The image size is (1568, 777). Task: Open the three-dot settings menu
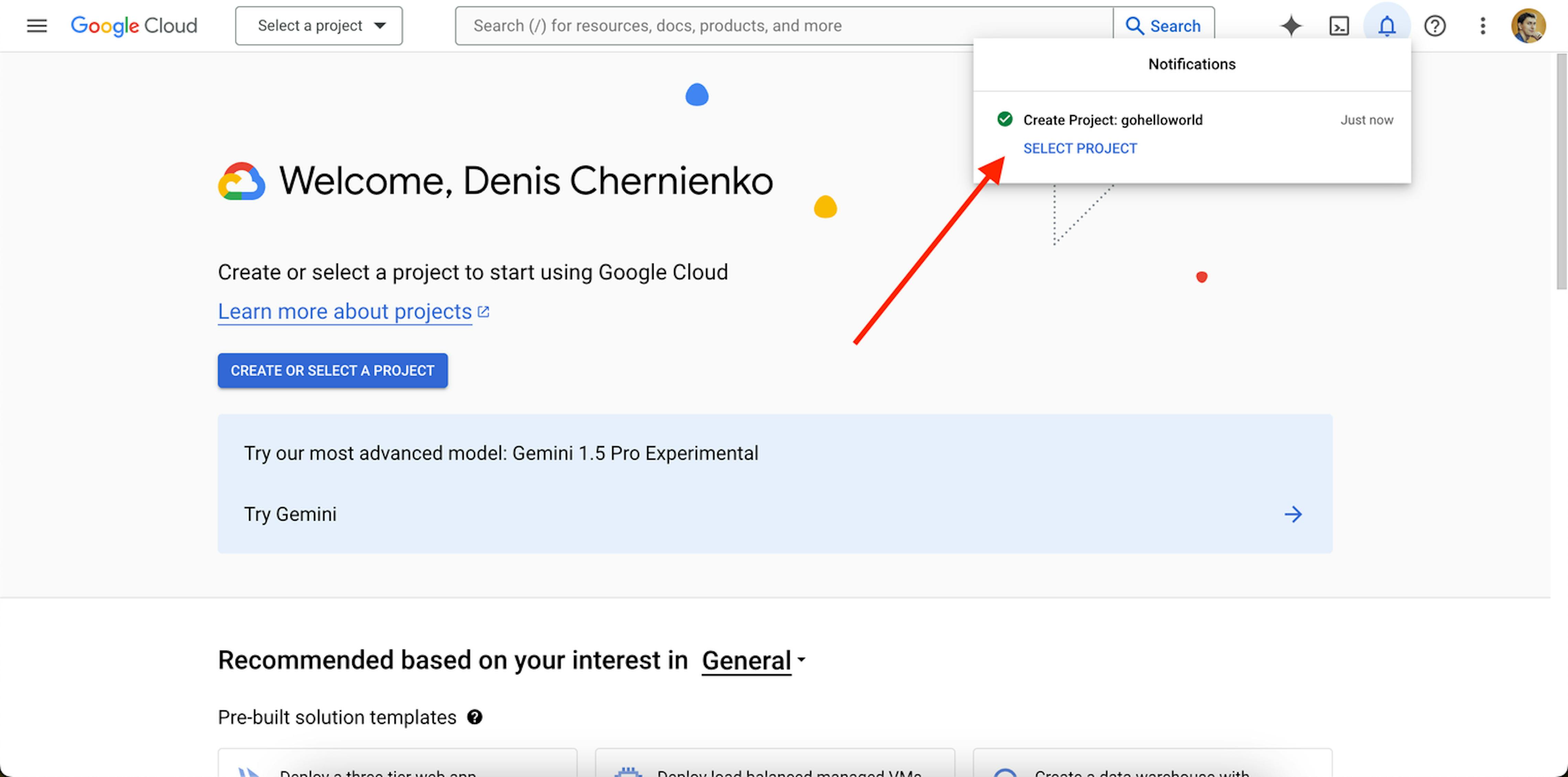pyautogui.click(x=1483, y=25)
